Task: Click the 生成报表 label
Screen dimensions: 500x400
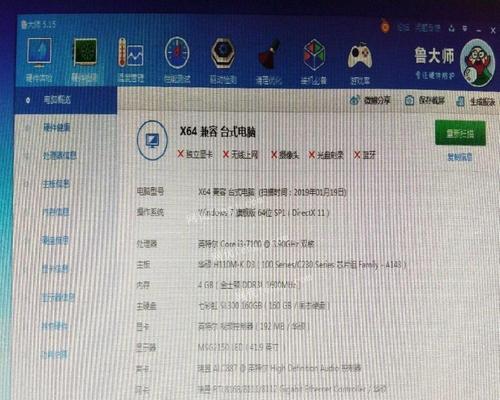Action: 482,102
